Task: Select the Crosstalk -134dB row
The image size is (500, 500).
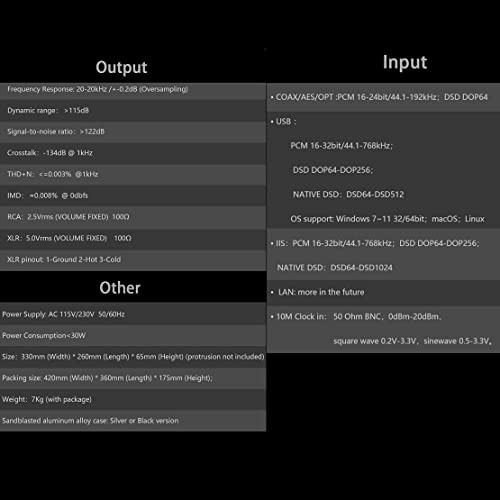Action: pyautogui.click(x=133, y=153)
